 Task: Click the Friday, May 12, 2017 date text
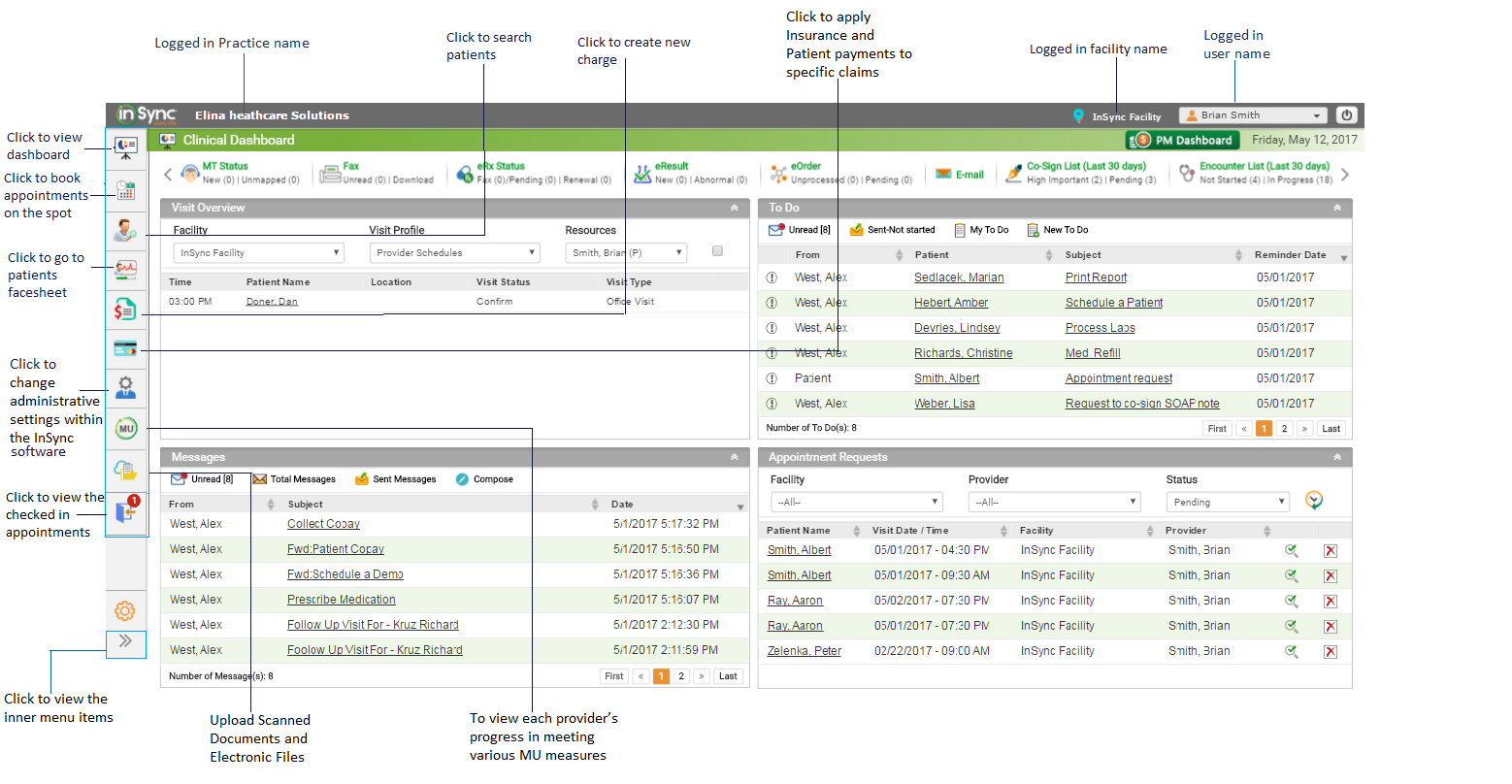1304,140
